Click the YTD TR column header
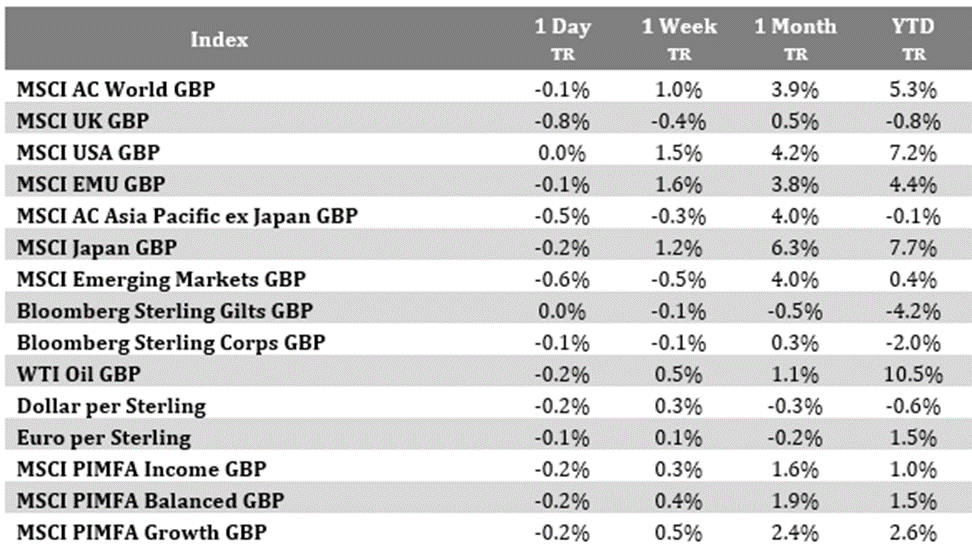Viewport: 972px width, 553px height. pos(915,40)
